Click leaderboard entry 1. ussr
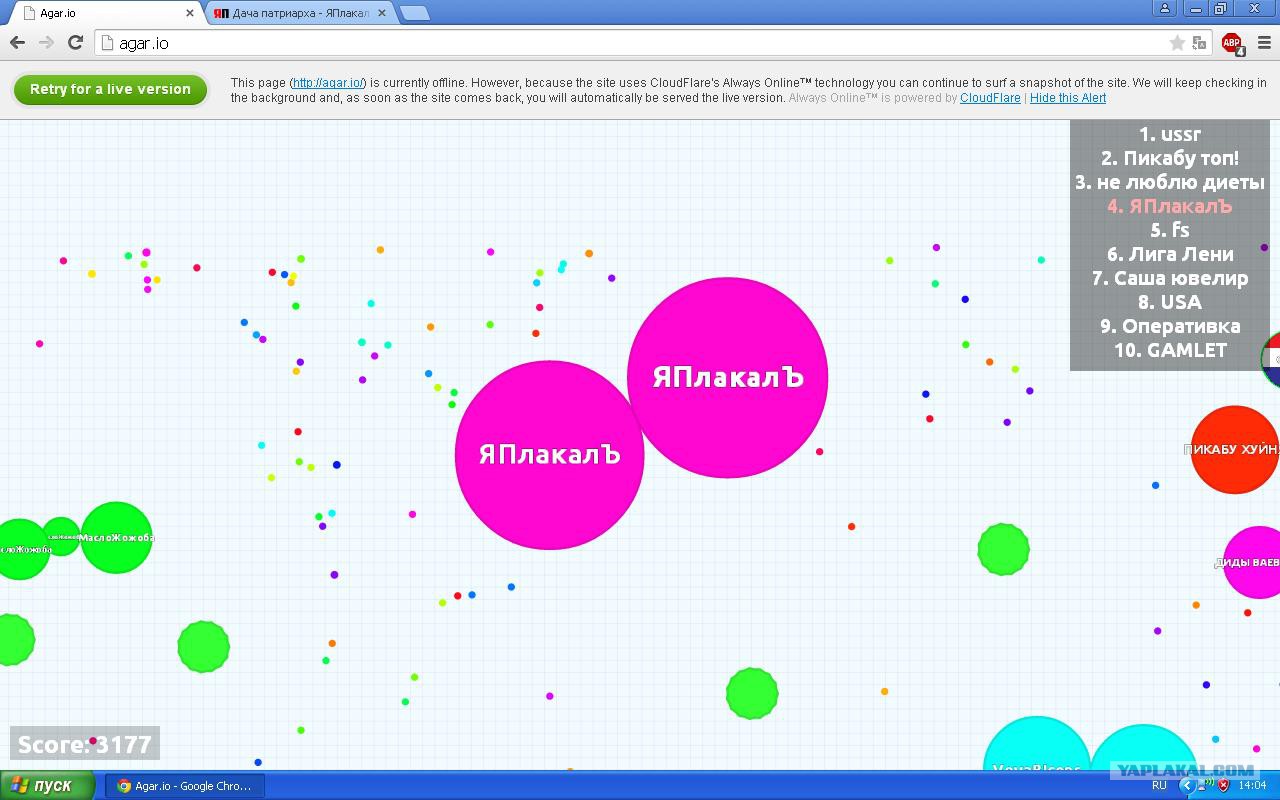The height and width of the screenshot is (800, 1280). 1170,134
